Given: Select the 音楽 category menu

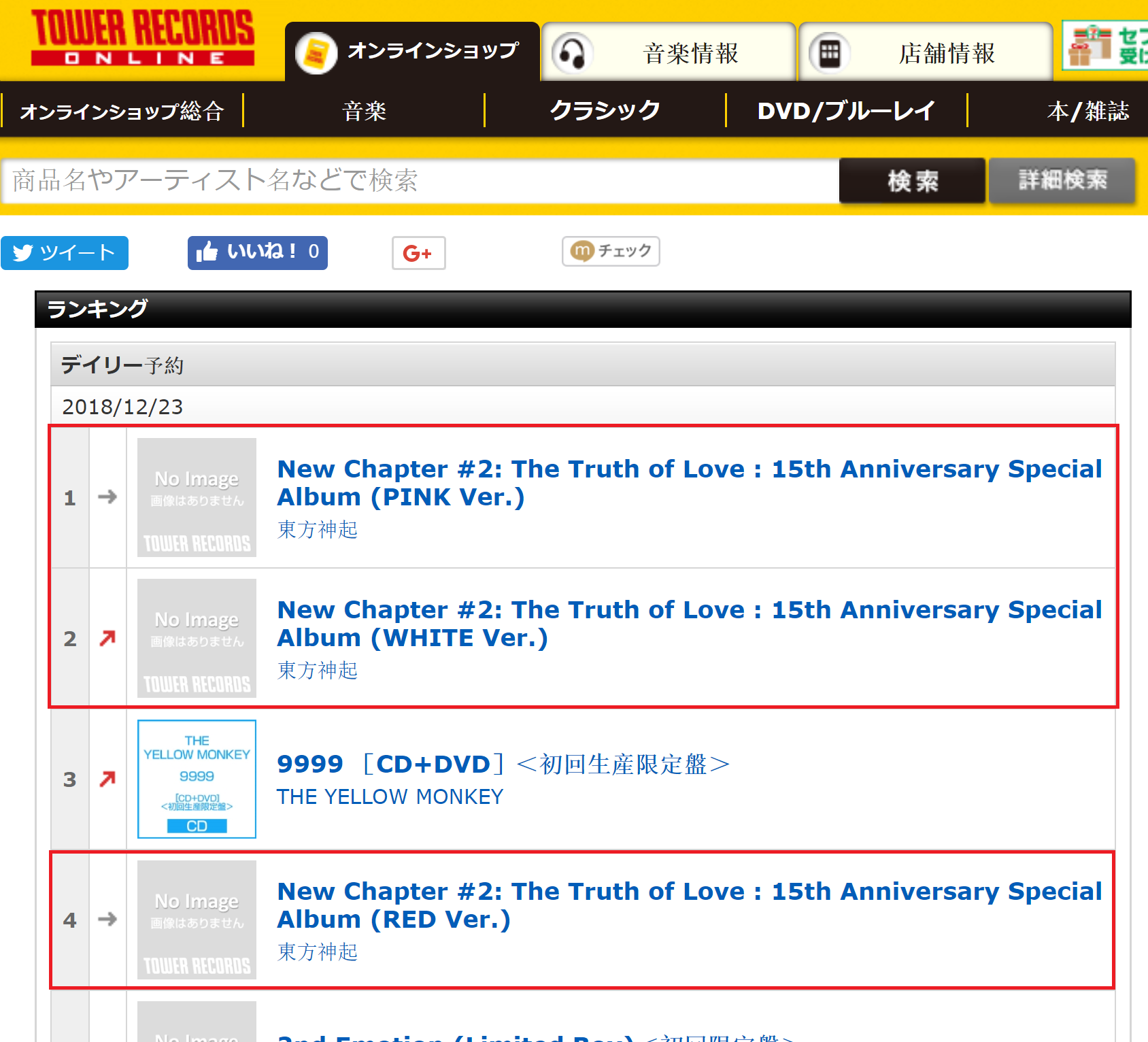Looking at the screenshot, I should [364, 111].
